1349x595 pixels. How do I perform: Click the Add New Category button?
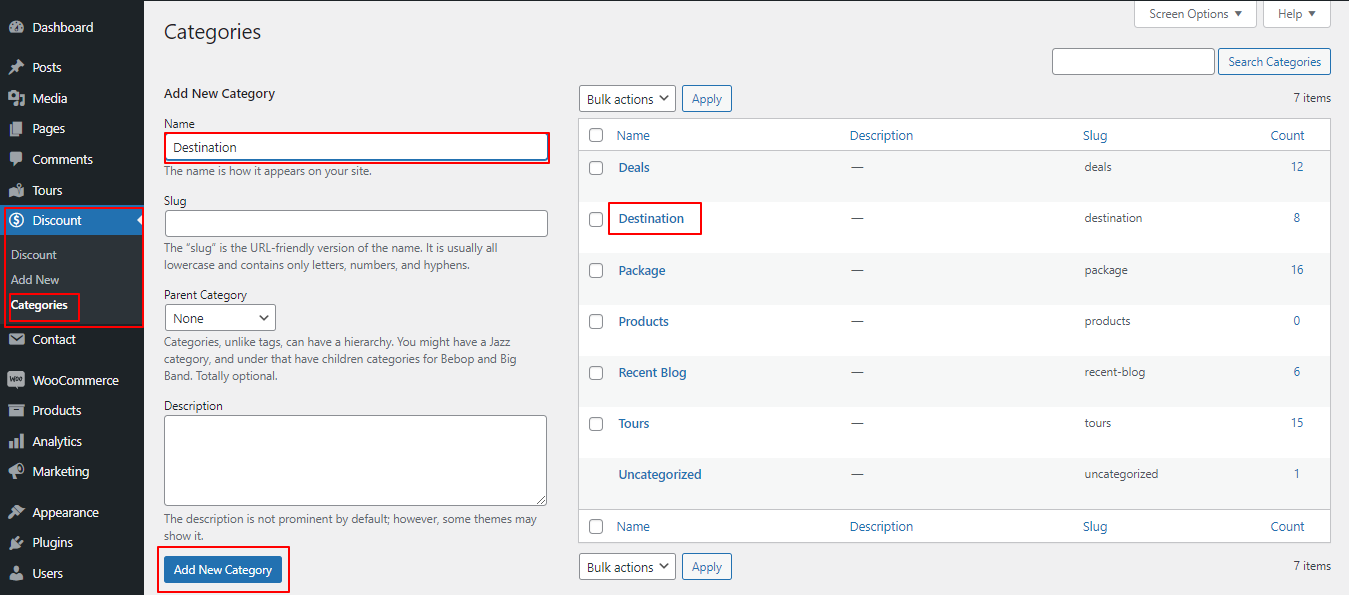click(x=223, y=570)
